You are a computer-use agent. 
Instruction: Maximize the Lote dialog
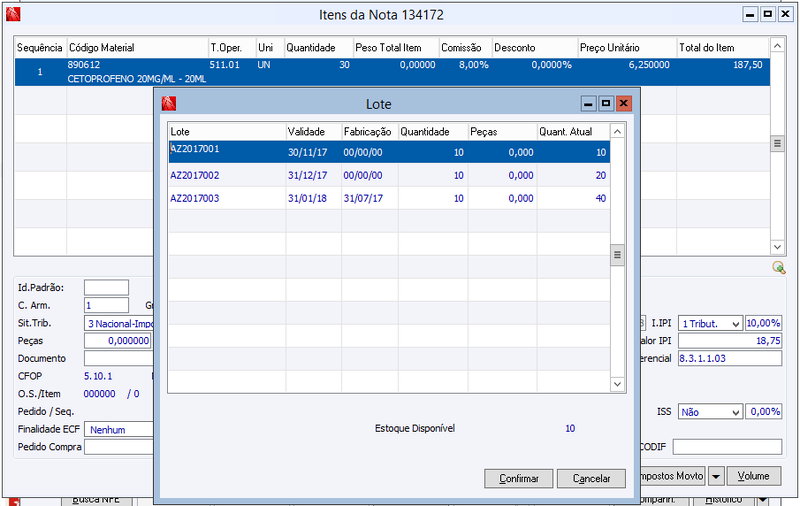[606, 104]
